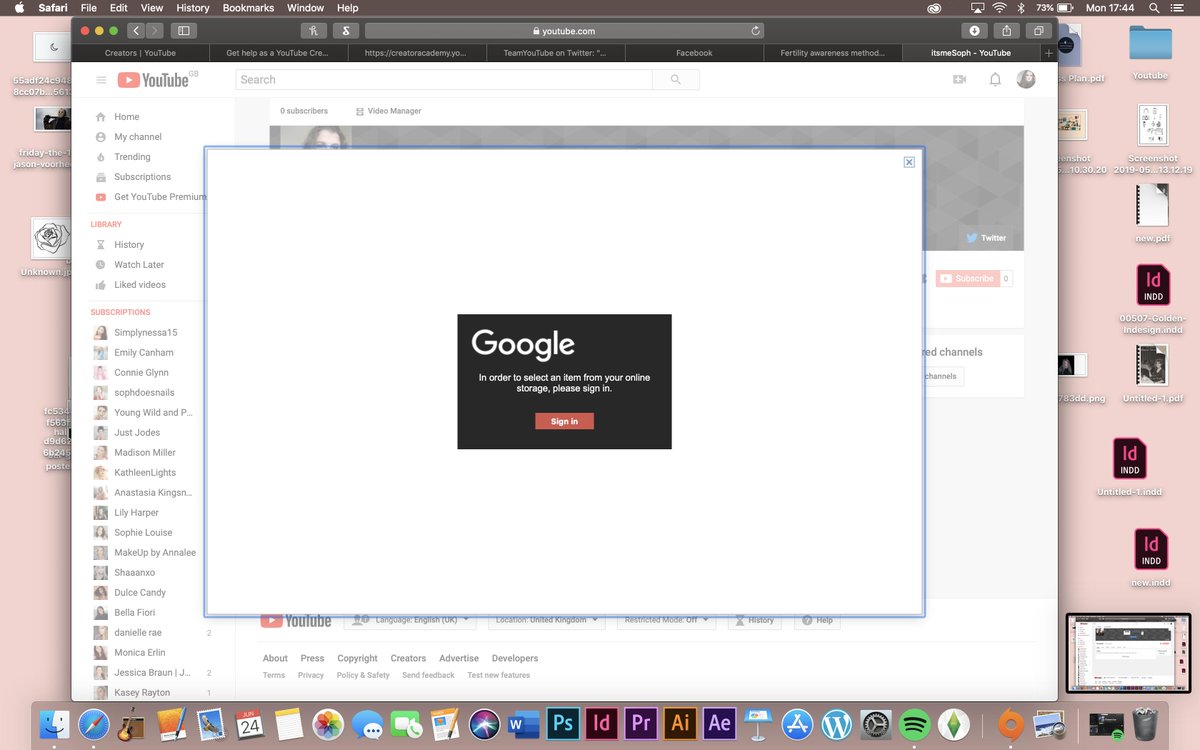Open the notifications bell
Screen dimensions: 1200x750
[x=995, y=80]
